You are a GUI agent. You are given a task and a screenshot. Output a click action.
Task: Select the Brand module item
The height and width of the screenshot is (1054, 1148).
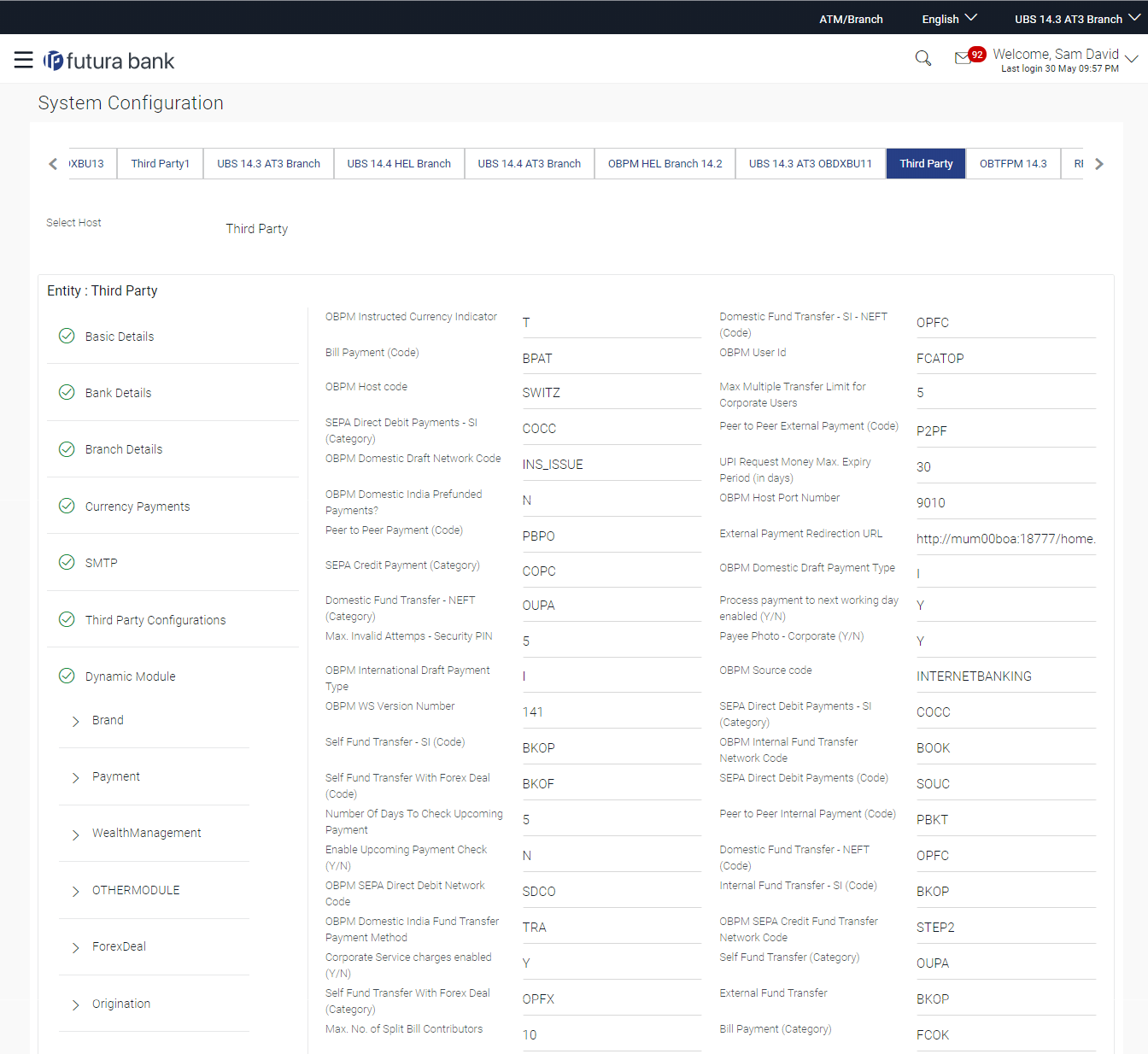[x=108, y=720]
